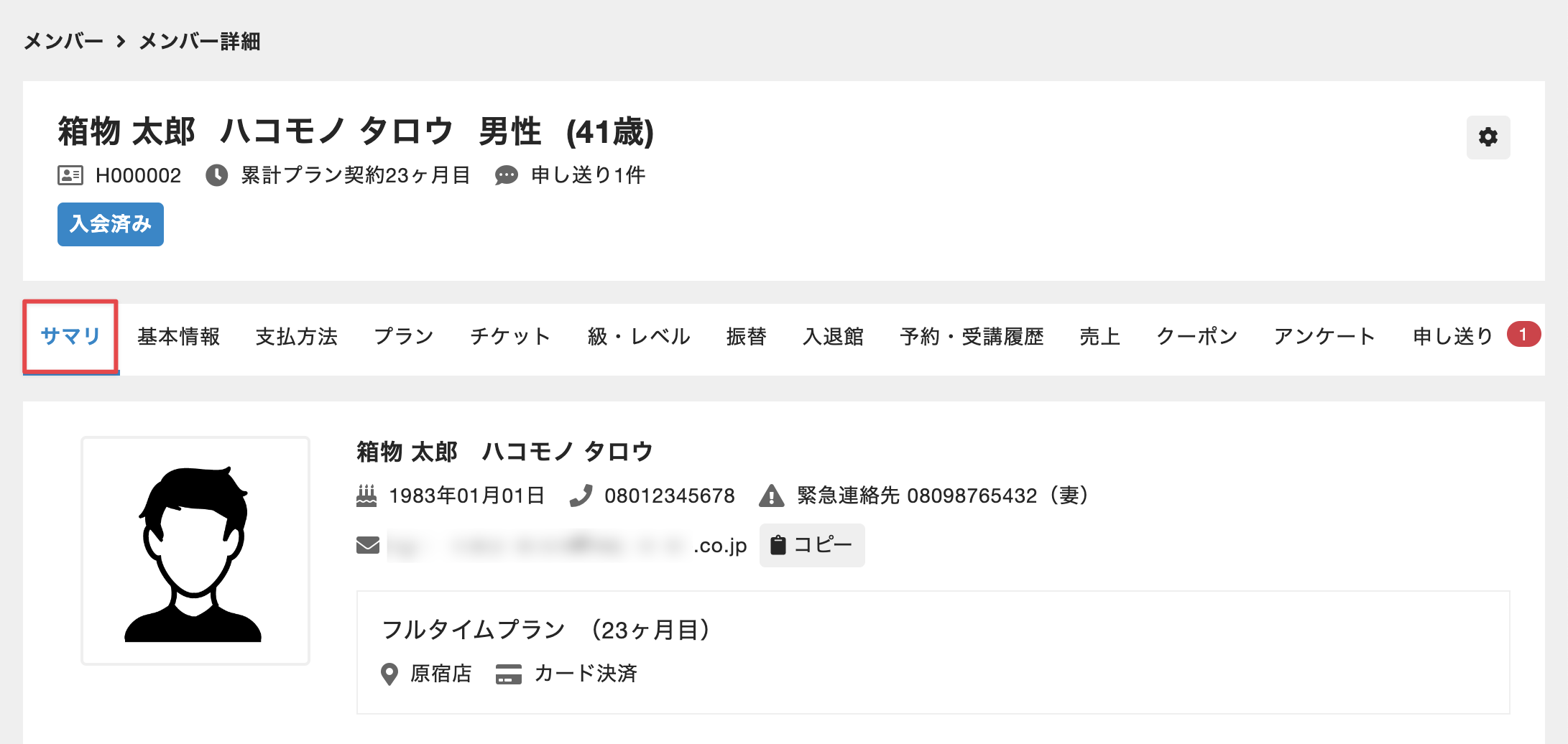
Task: Switch to the 基本情報 tab
Action: [x=178, y=336]
